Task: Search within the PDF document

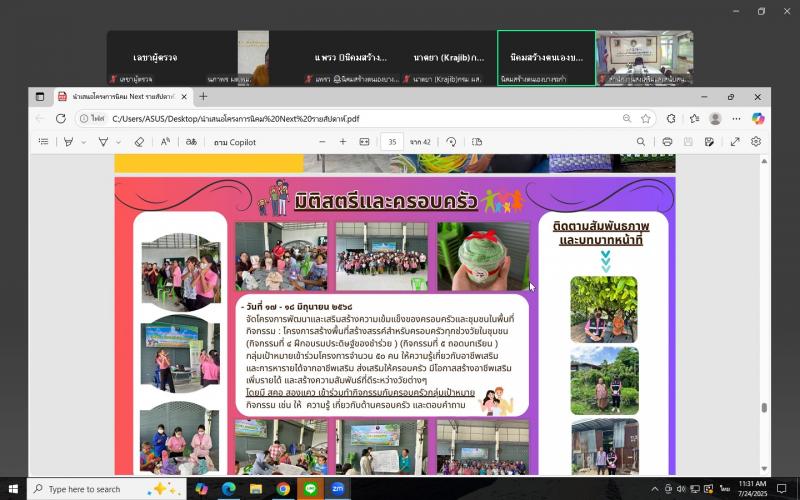Action: tap(641, 142)
